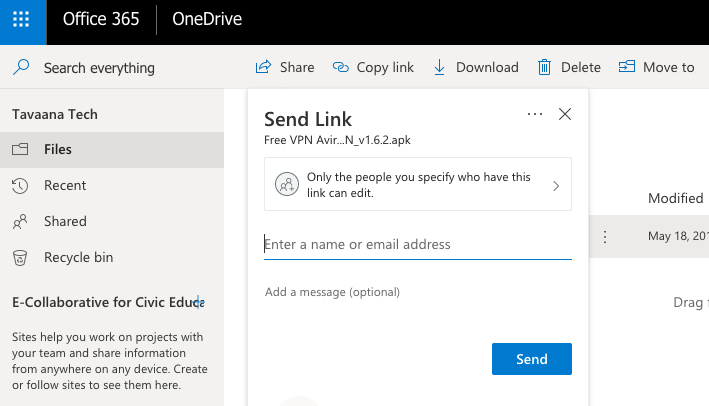
Task: Open link settings: Only the people you specify
Action: pyautogui.click(x=418, y=184)
